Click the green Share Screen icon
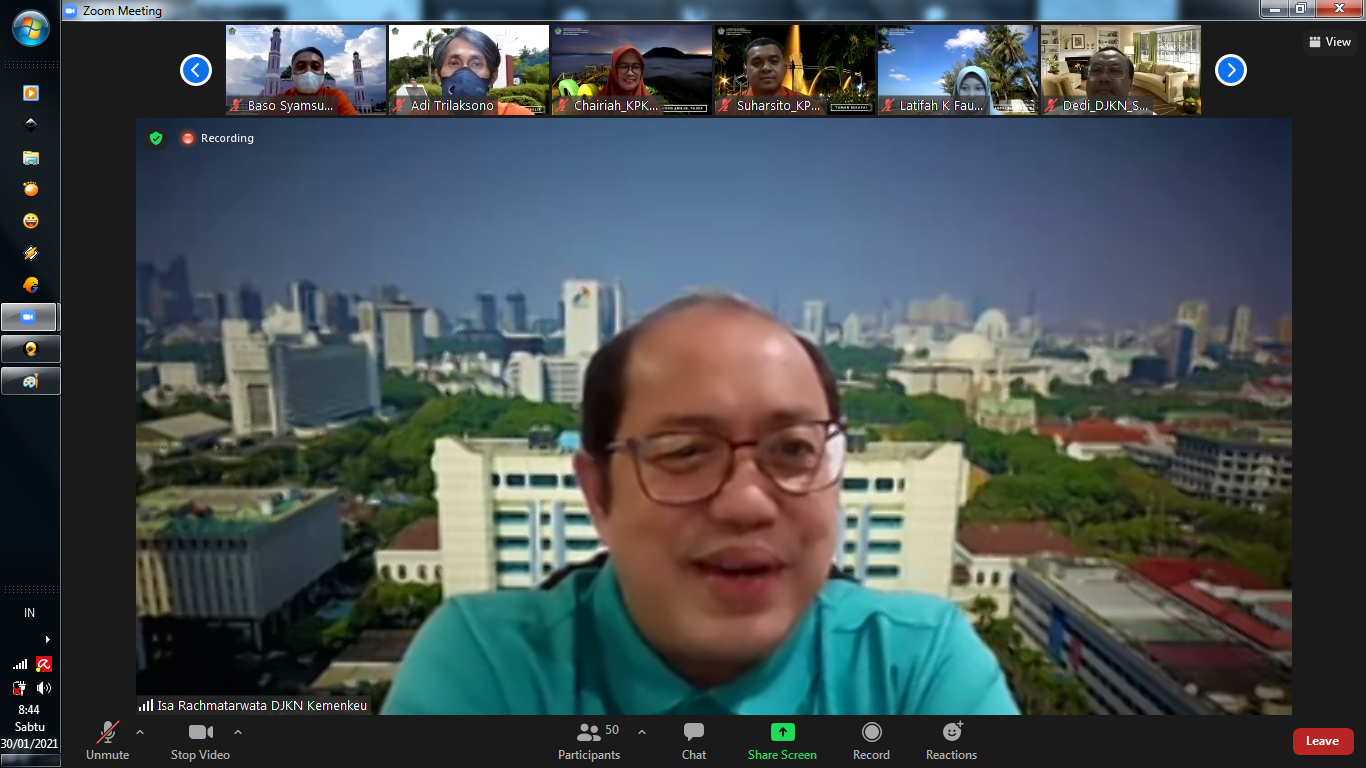This screenshot has height=768, width=1366. pos(782,732)
